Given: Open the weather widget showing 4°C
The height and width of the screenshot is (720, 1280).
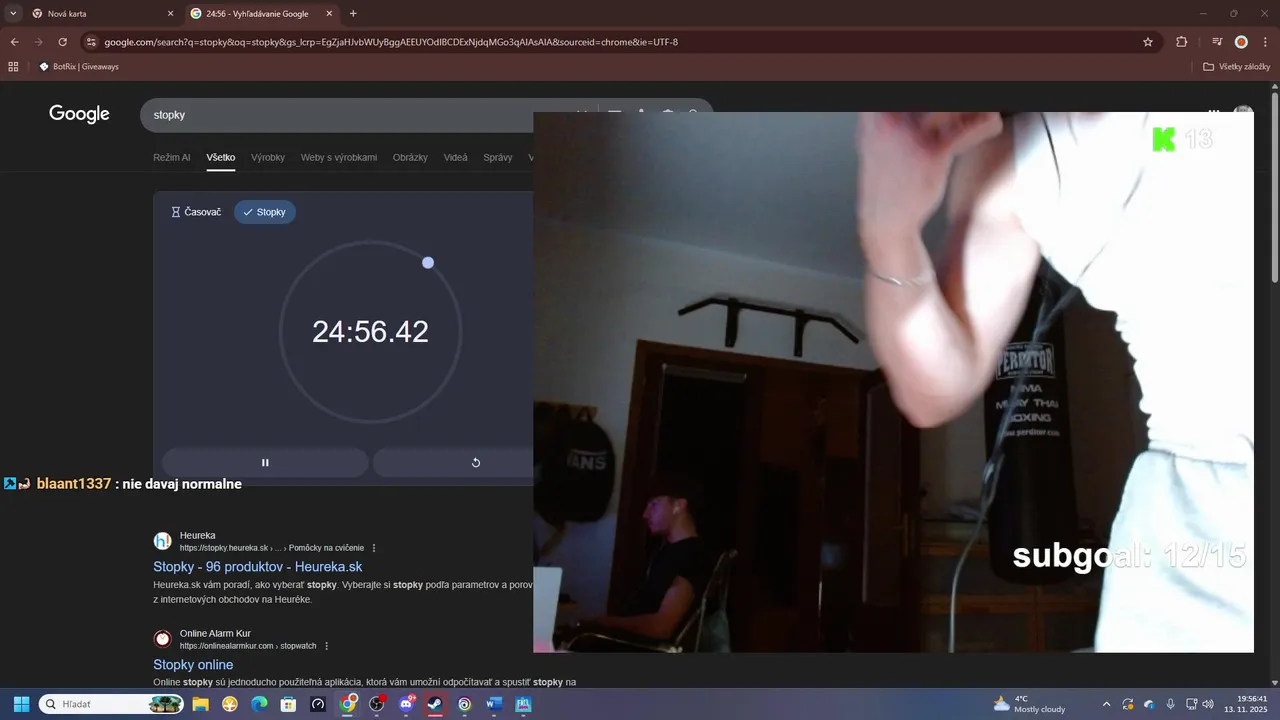Looking at the screenshot, I should pos(1029,704).
